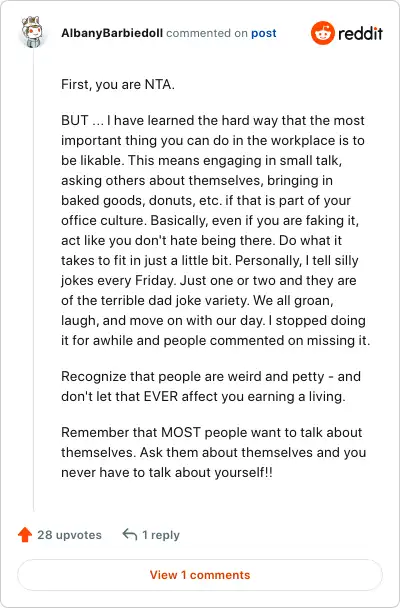Screen dimensions: 400x608
Task: Click the grey "commented on" text
Action: [x=207, y=33]
